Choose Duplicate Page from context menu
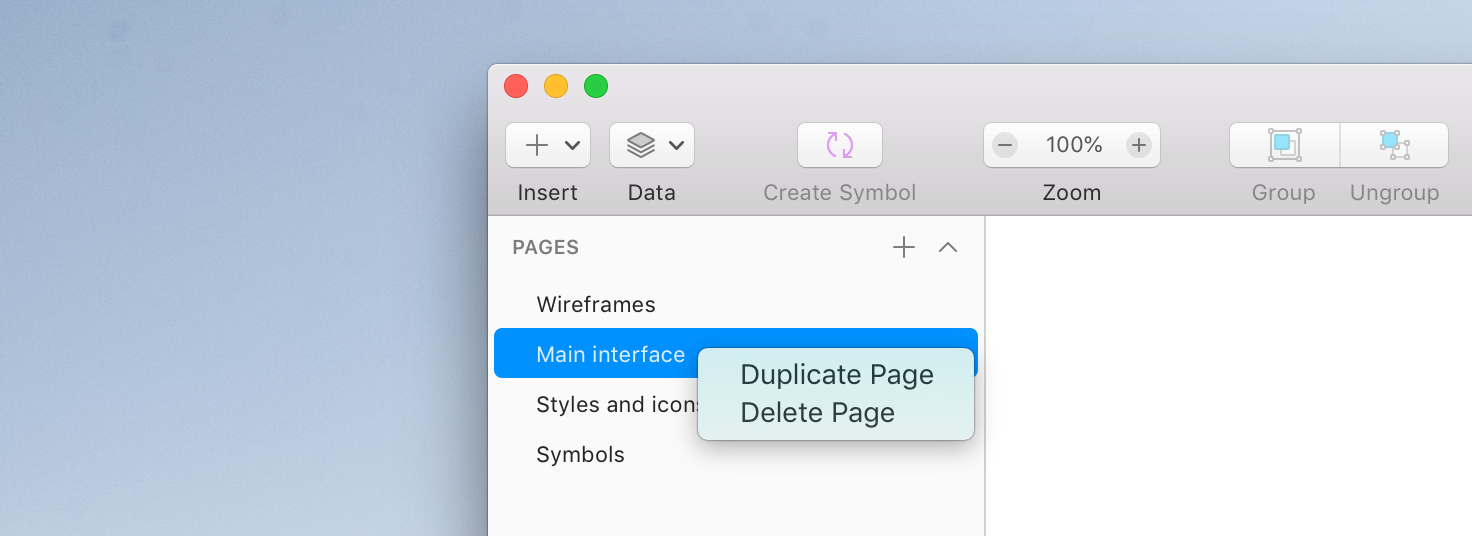This screenshot has height=536, width=1472. click(x=836, y=374)
